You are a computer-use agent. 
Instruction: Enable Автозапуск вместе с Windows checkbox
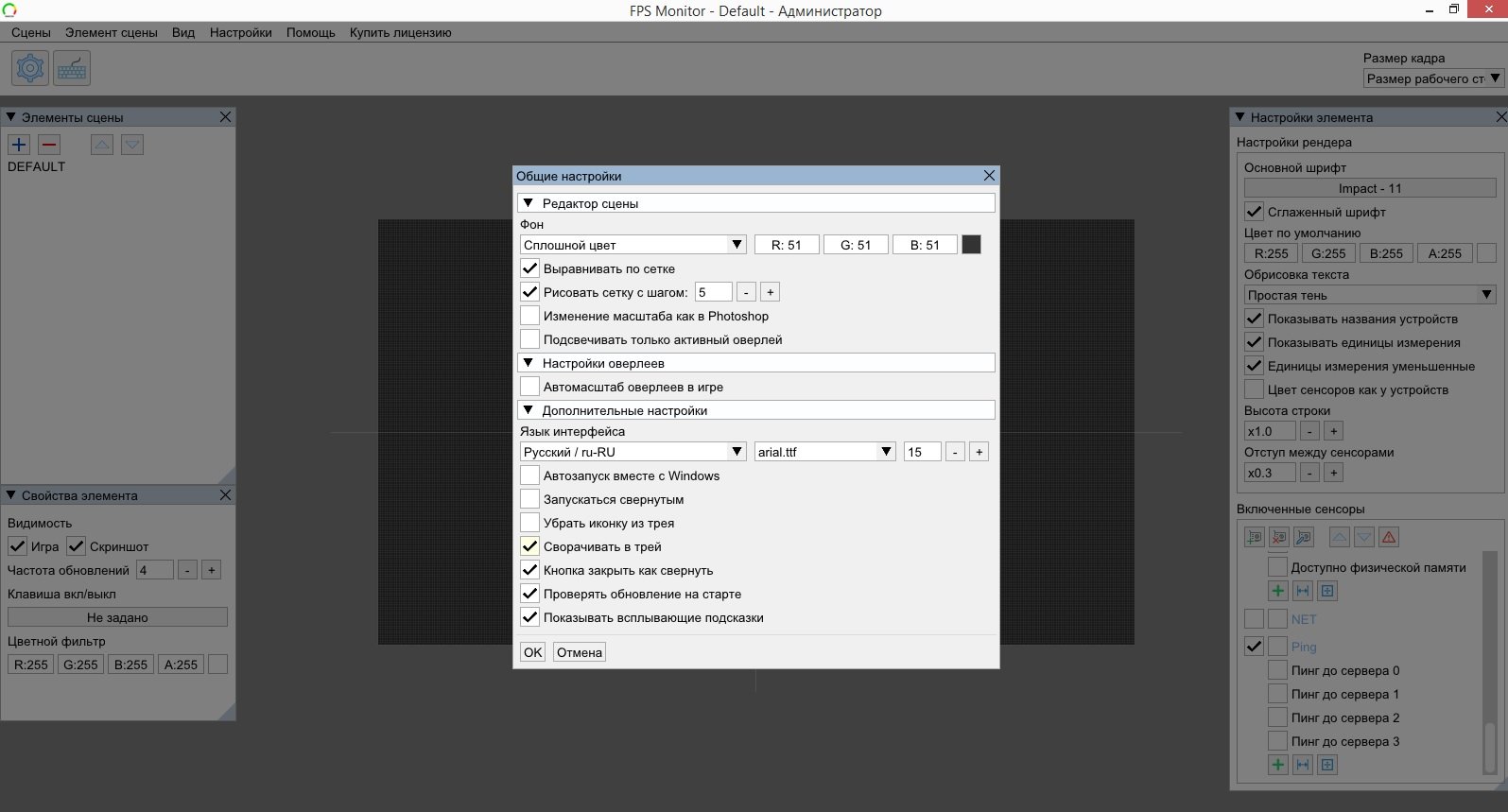[530, 475]
